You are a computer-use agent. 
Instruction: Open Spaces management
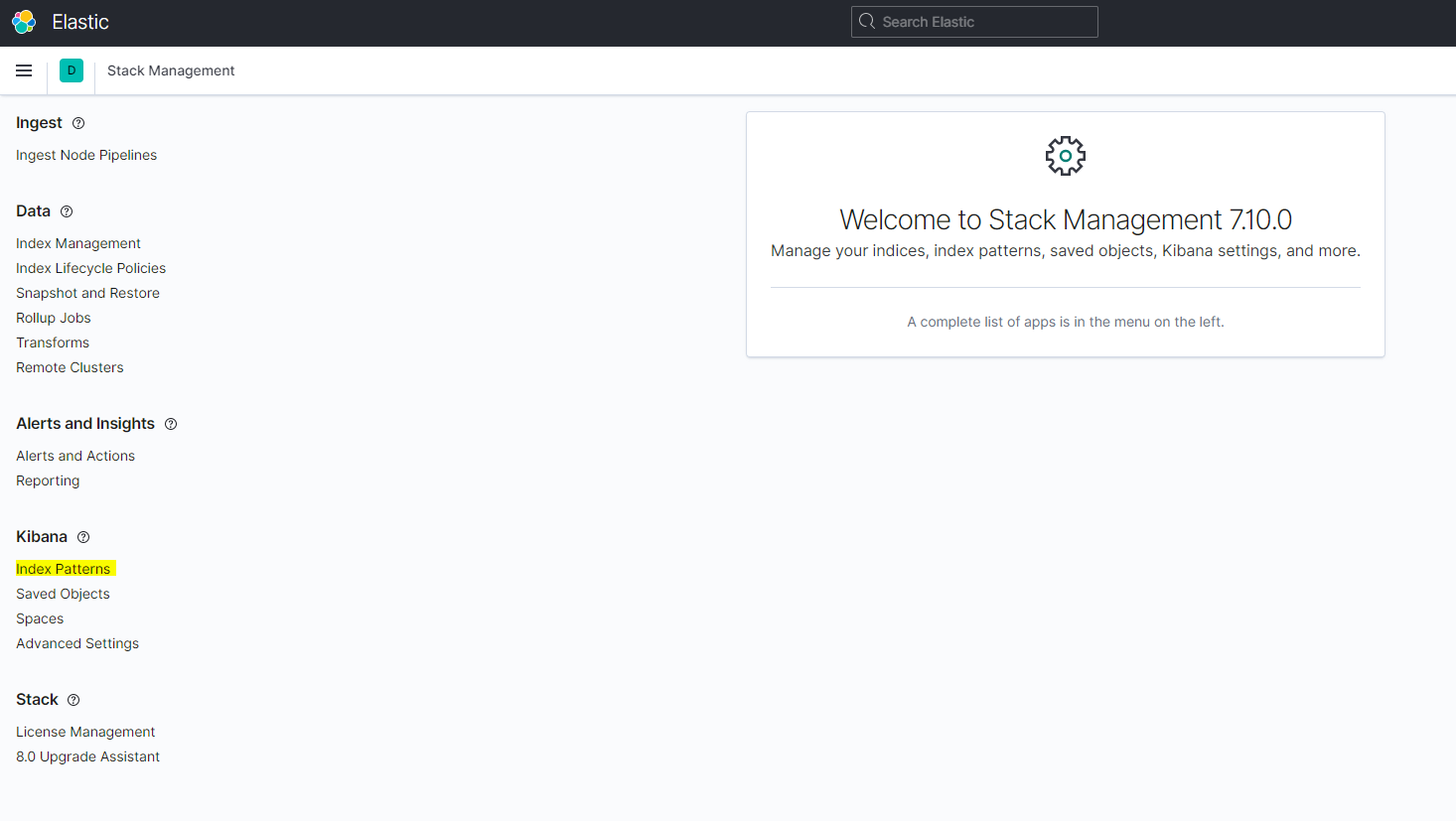[x=40, y=618]
